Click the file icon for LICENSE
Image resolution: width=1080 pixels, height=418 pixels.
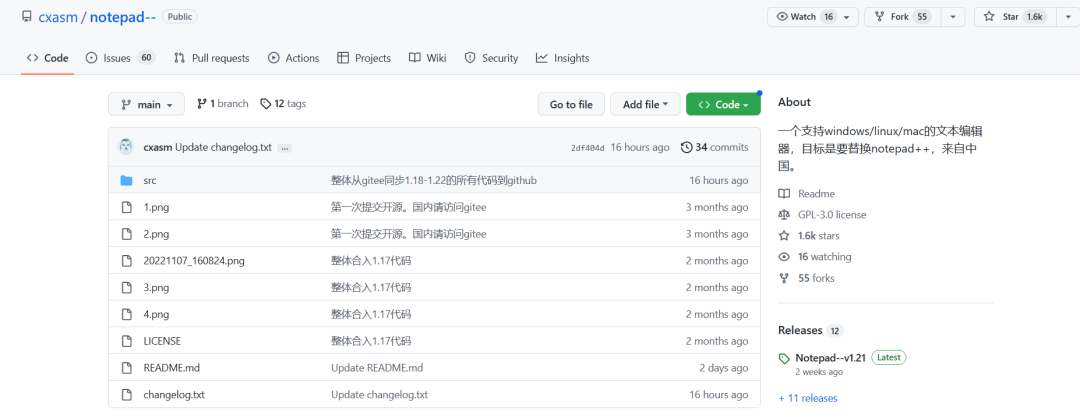pyautogui.click(x=126, y=342)
